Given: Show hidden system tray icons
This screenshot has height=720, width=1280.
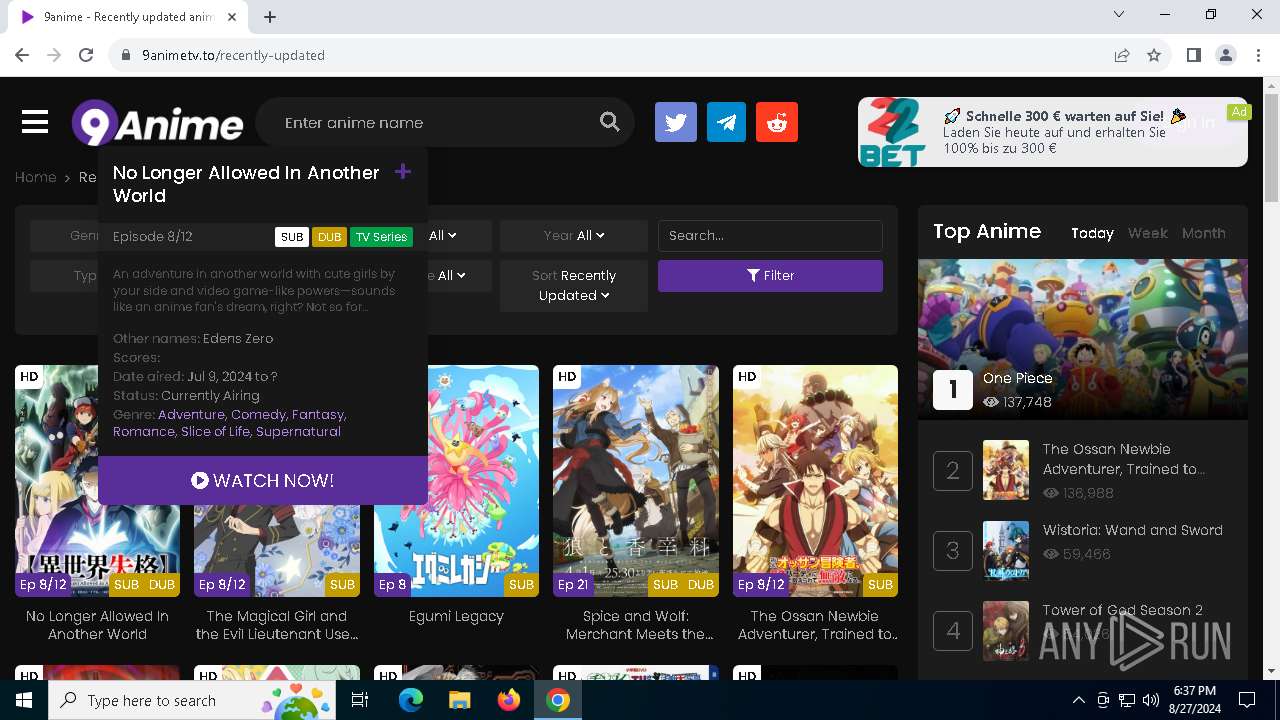Looking at the screenshot, I should coord(1078,700).
